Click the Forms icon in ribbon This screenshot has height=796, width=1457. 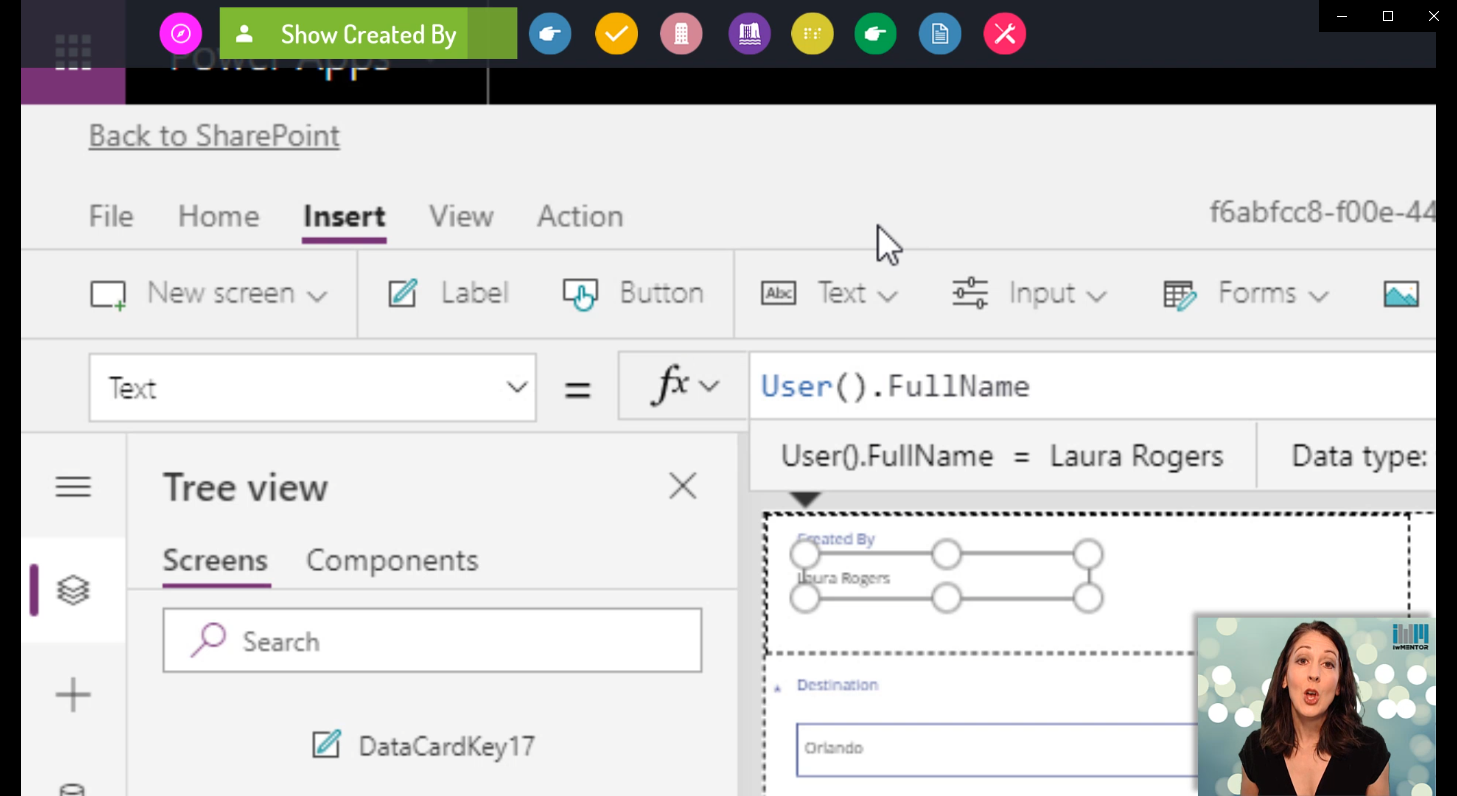[1180, 294]
